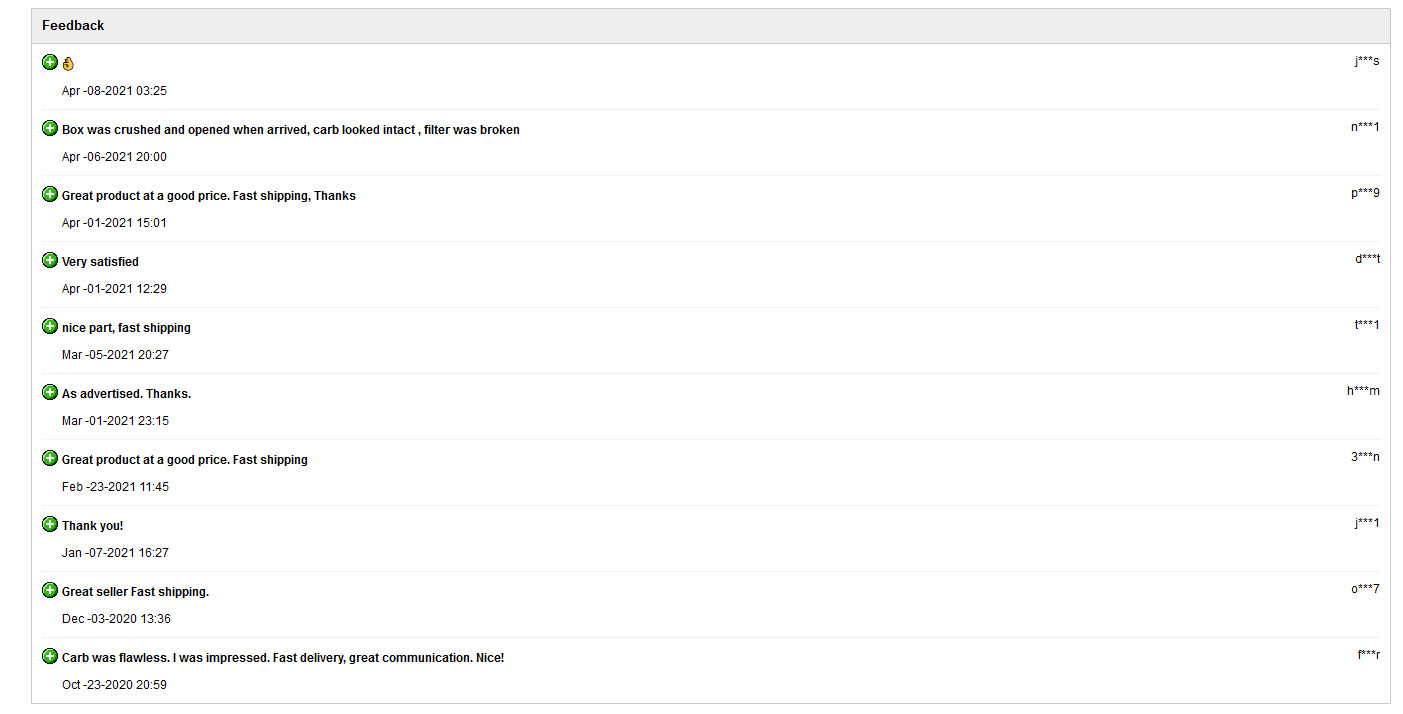This screenshot has width=1403, height=714.
Task: Click the date 'Apr -08-2021 03:25'
Action: coord(114,91)
